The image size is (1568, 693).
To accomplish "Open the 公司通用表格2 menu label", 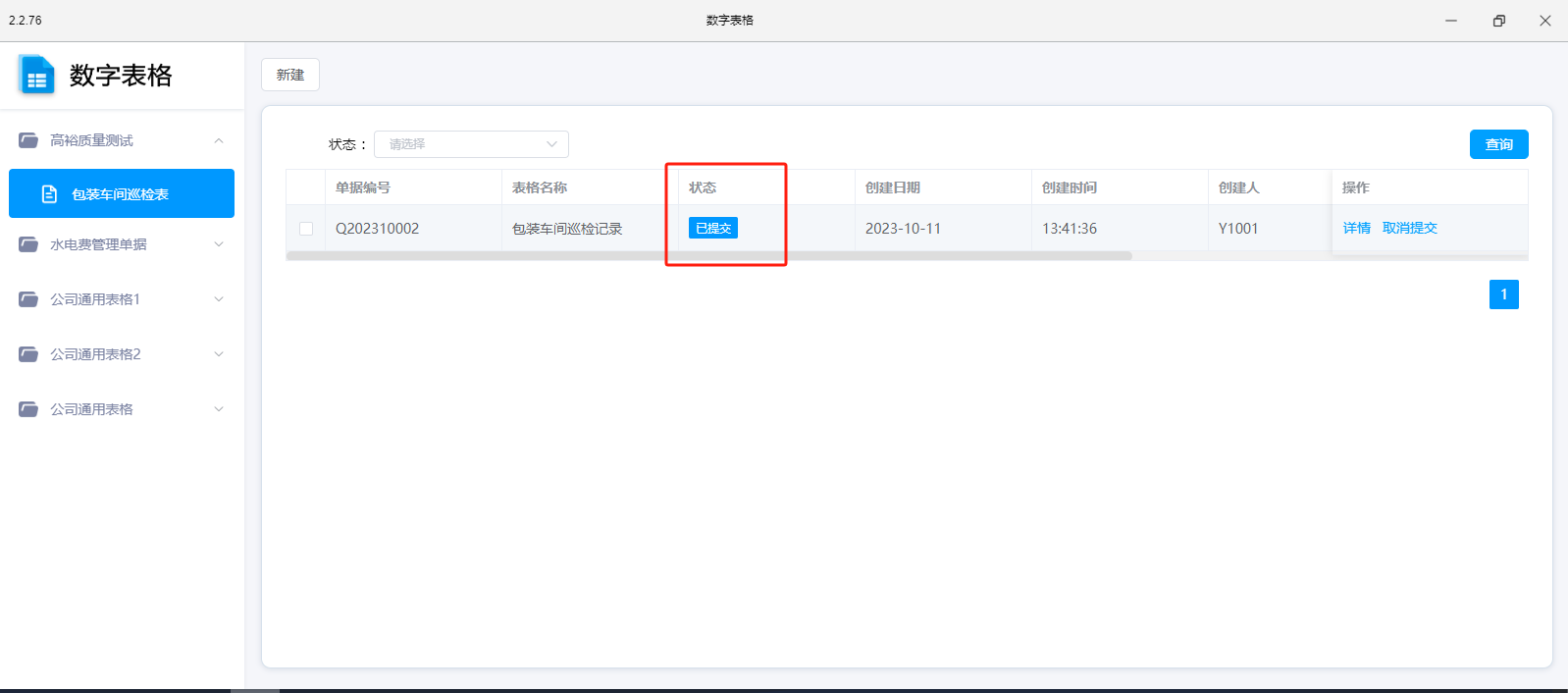I will click(95, 354).
